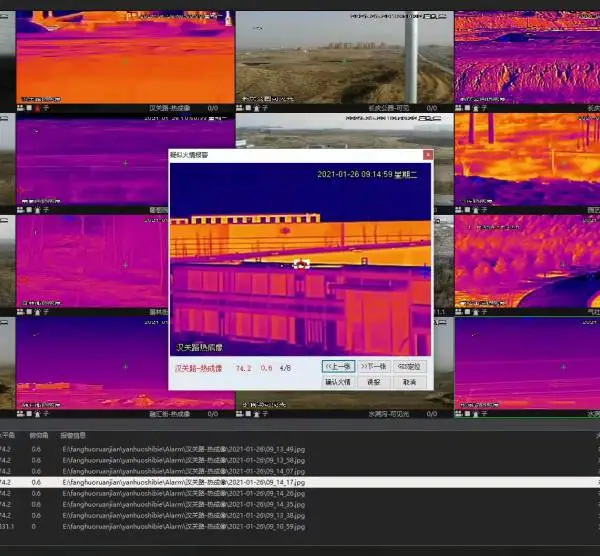Open the top-center visible-light camera view with the pole
Viewport: 600px width, 556px height.
point(344,57)
